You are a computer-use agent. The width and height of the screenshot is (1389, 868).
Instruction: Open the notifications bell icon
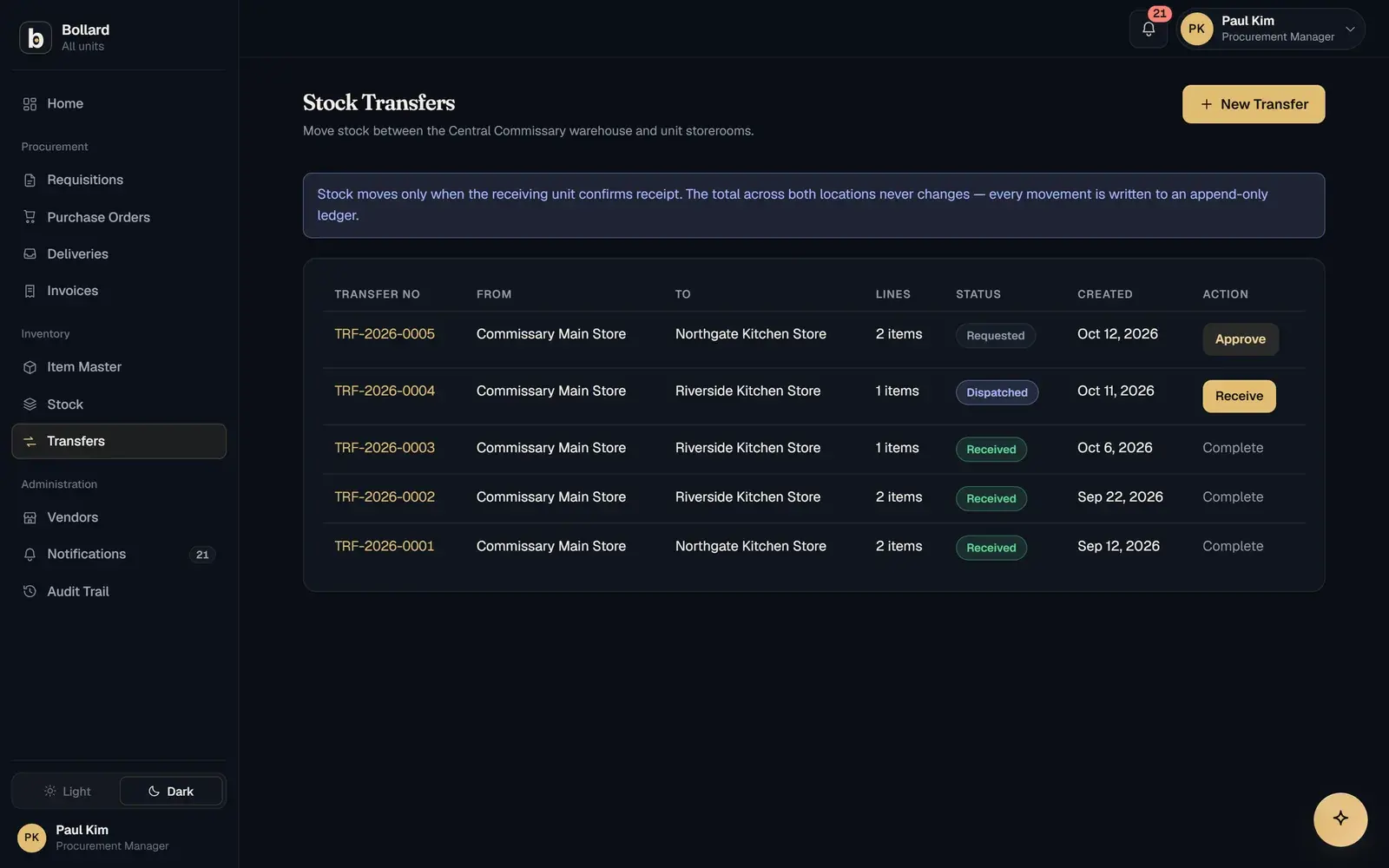click(1149, 29)
